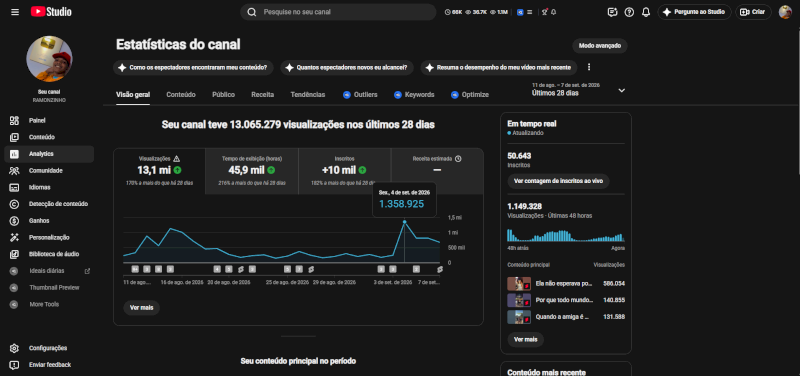Click the eye icon showing 1.1M
The image size is (800, 376).
pyautogui.click(x=492, y=12)
